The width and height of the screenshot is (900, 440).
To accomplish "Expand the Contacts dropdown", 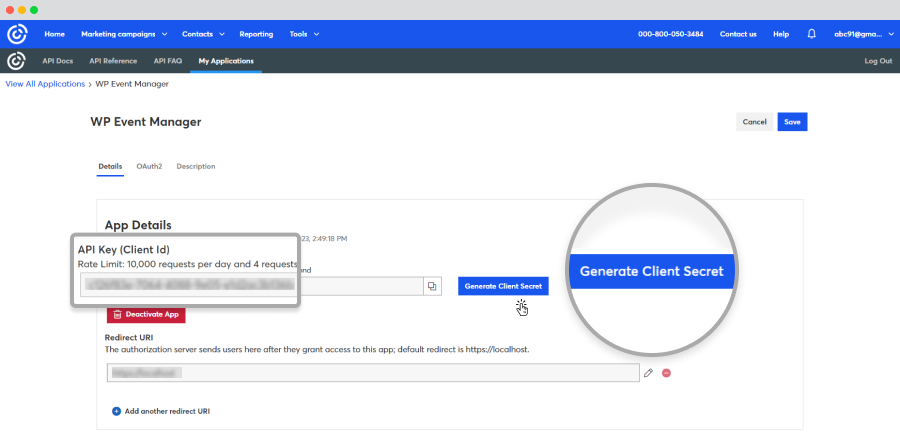I will click(203, 34).
